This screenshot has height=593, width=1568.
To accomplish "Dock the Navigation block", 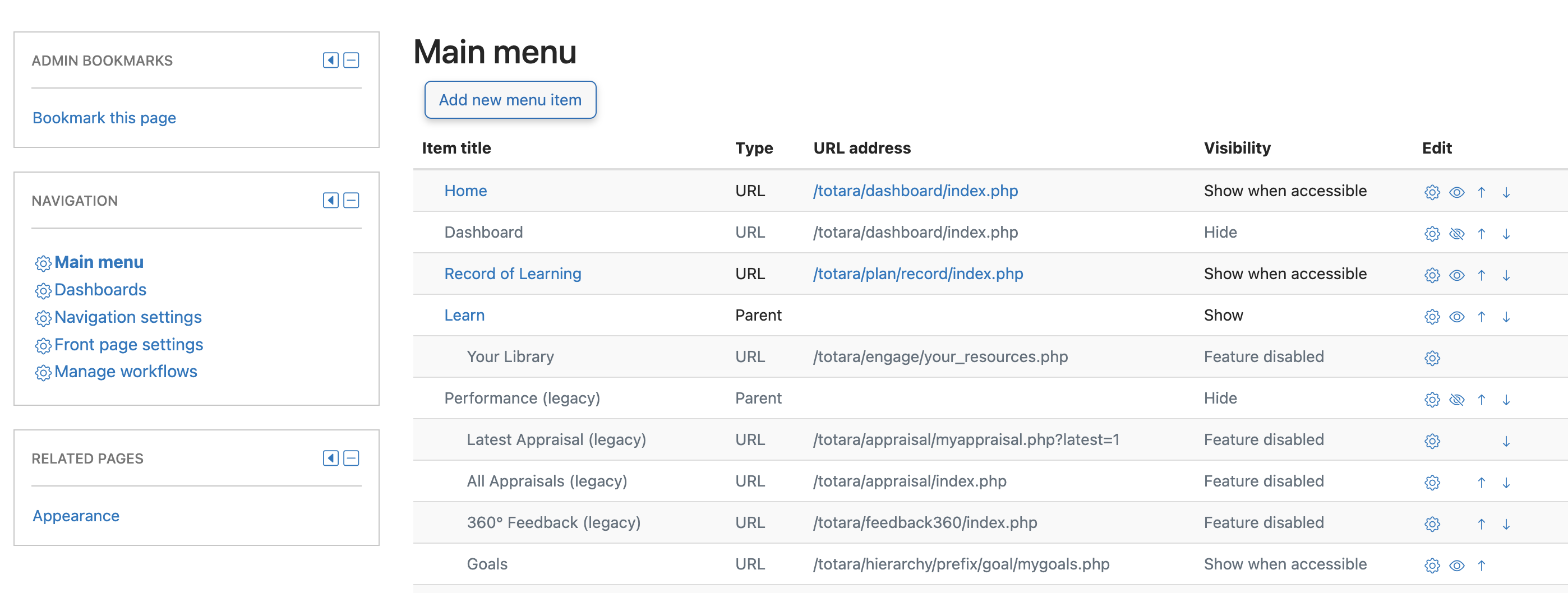I will click(x=330, y=200).
